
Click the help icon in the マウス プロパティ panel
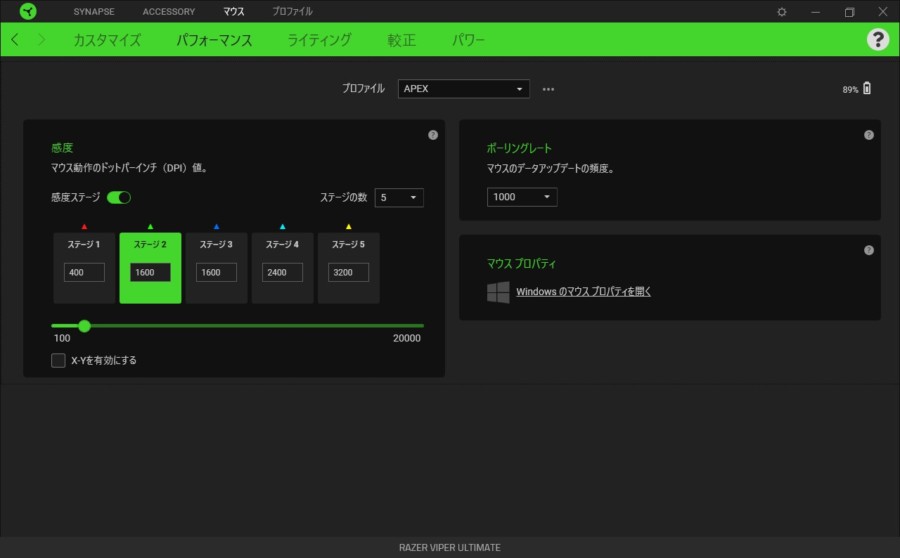tap(869, 250)
